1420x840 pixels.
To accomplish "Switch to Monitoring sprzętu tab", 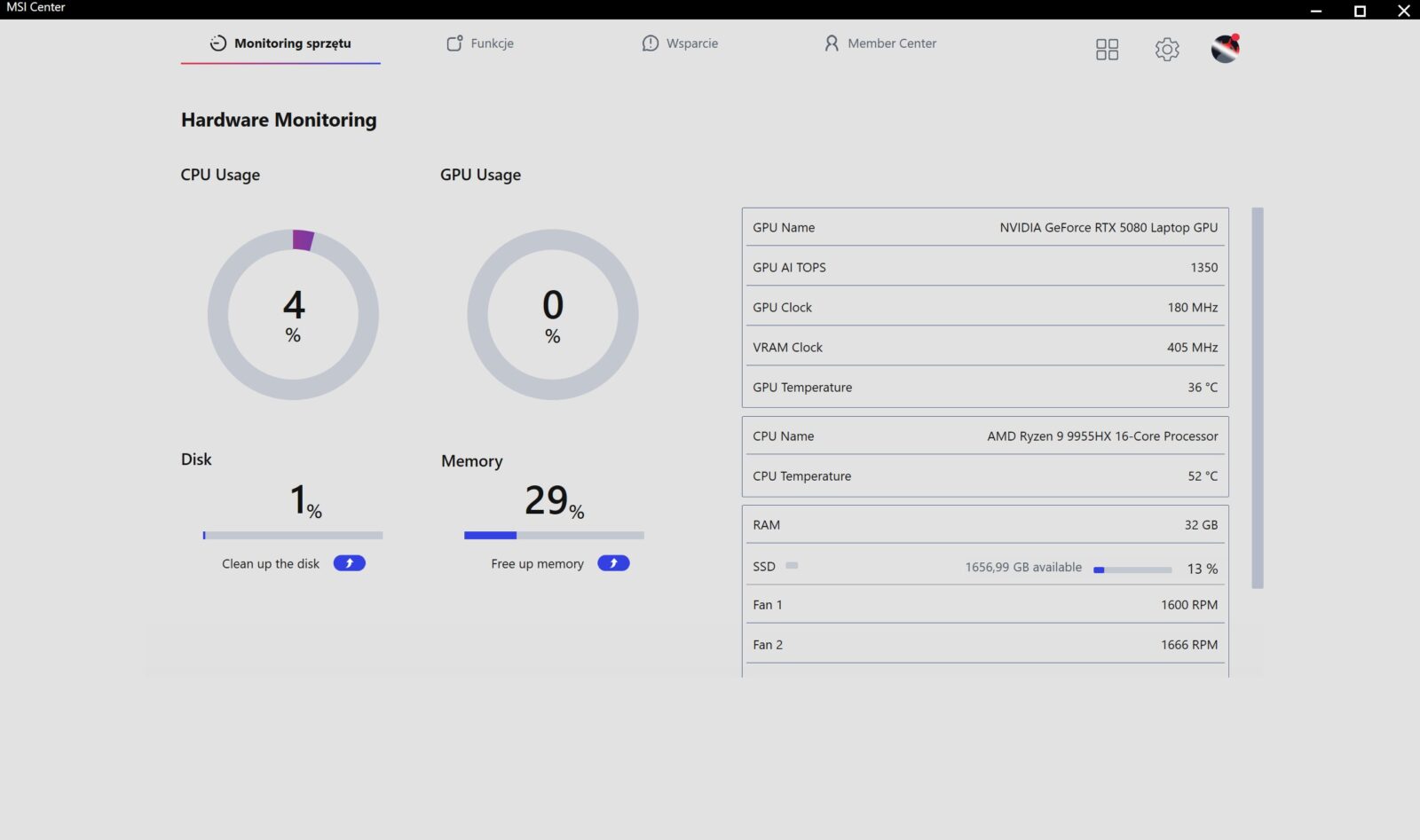I will pos(280,43).
